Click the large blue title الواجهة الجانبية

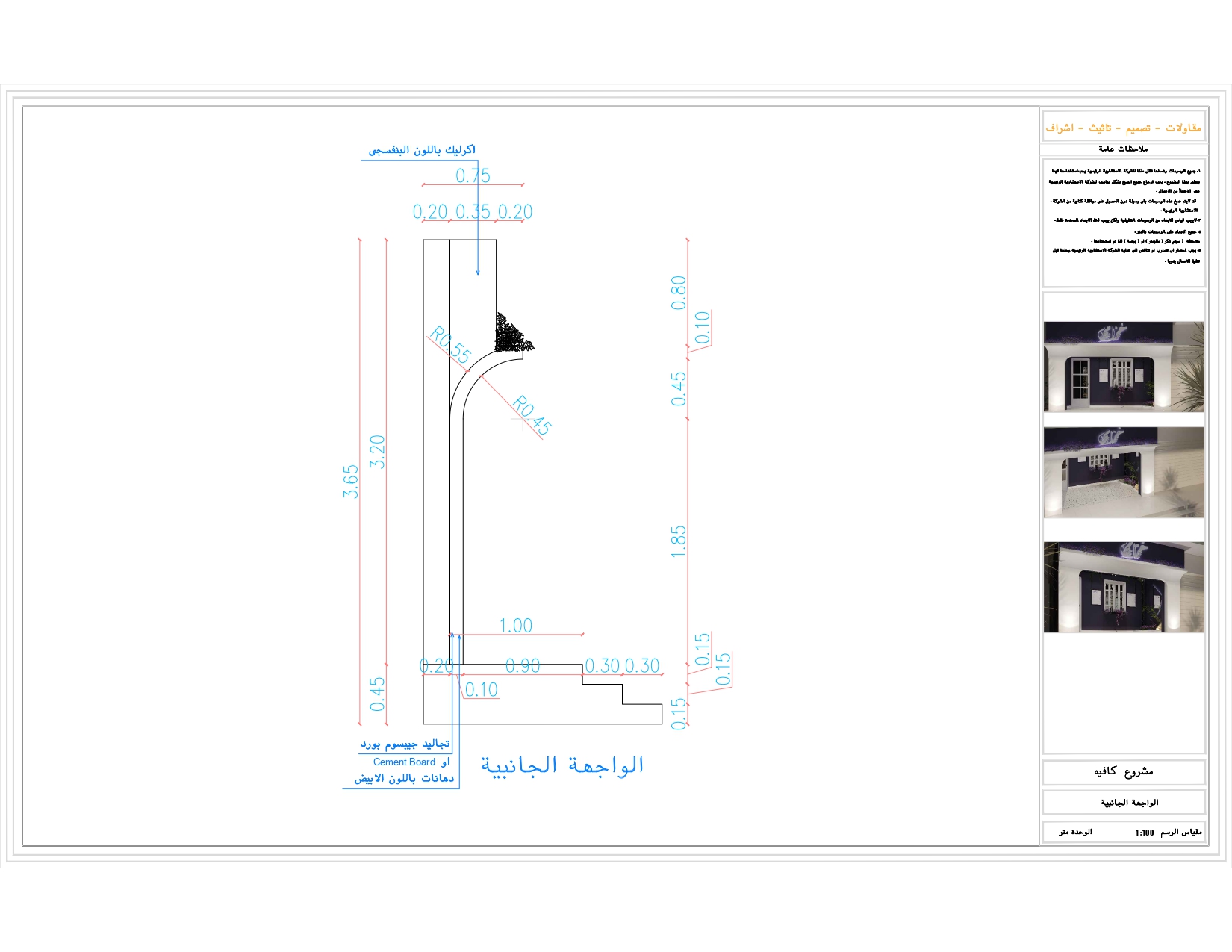(x=562, y=765)
